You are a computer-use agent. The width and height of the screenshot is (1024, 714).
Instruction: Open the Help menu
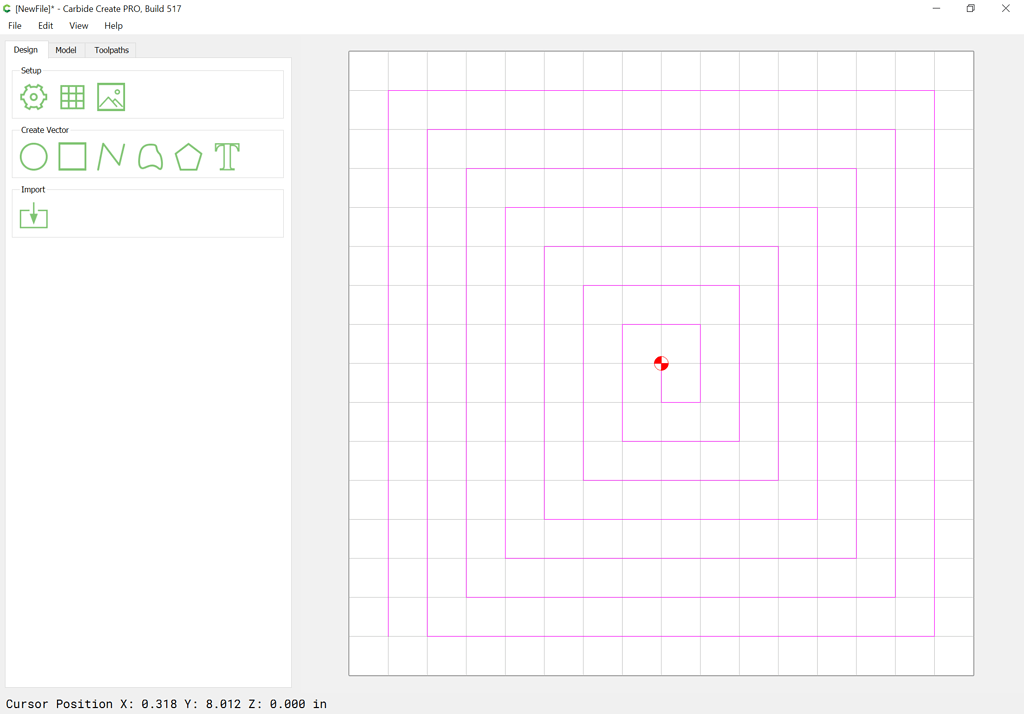[x=114, y=26]
